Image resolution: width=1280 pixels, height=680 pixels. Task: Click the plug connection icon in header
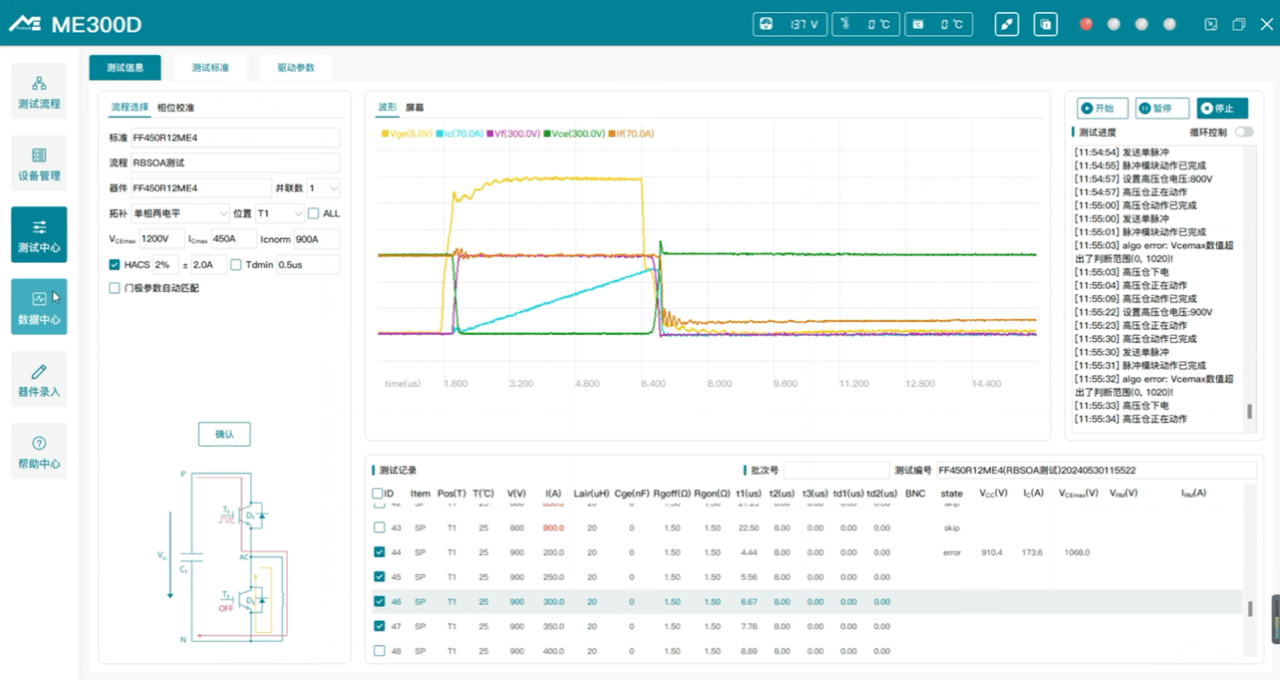click(x=1007, y=25)
